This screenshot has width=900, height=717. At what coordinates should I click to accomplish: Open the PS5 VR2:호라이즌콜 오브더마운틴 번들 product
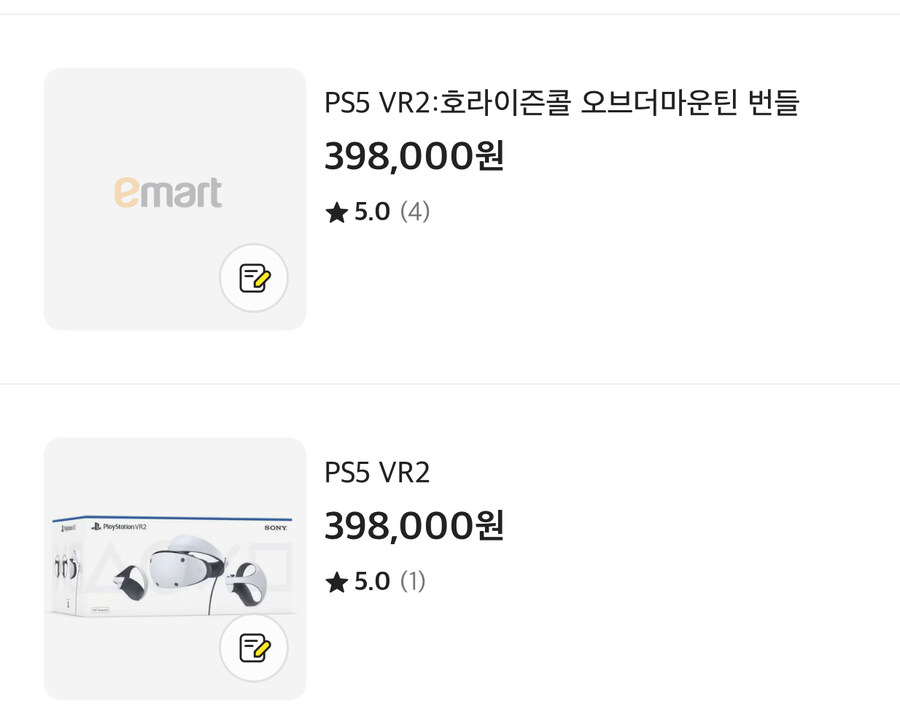[x=561, y=103]
